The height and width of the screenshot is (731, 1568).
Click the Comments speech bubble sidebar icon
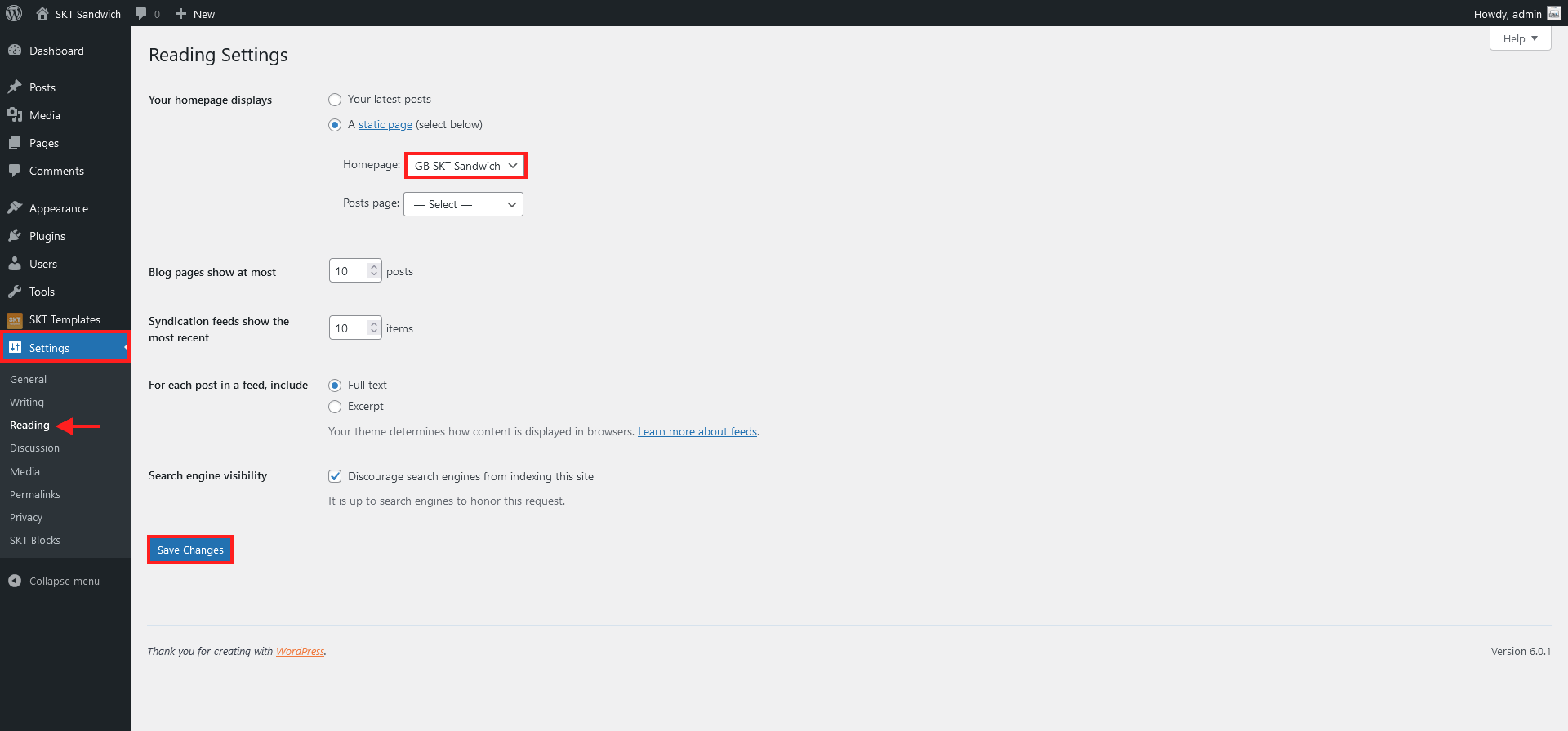[15, 170]
